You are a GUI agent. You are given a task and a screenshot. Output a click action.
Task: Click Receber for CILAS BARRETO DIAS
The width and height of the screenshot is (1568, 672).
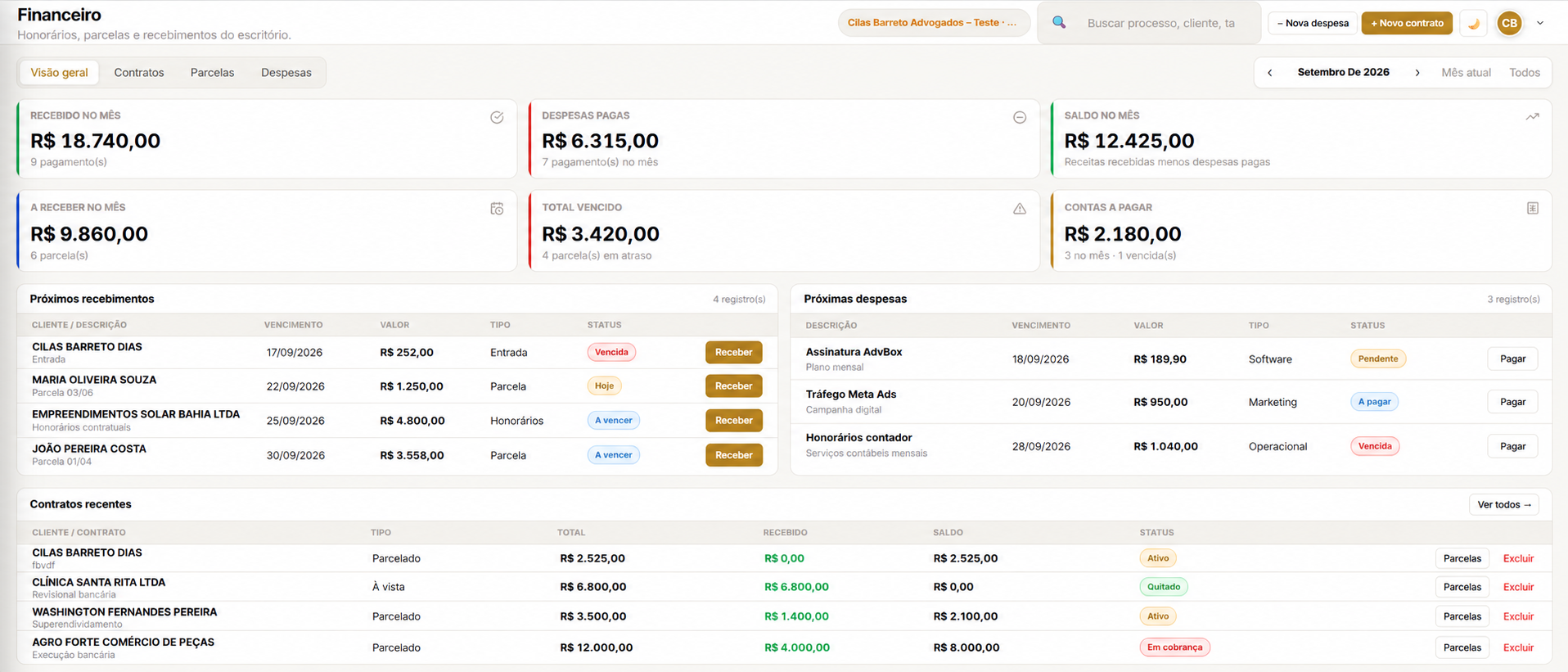click(x=733, y=353)
